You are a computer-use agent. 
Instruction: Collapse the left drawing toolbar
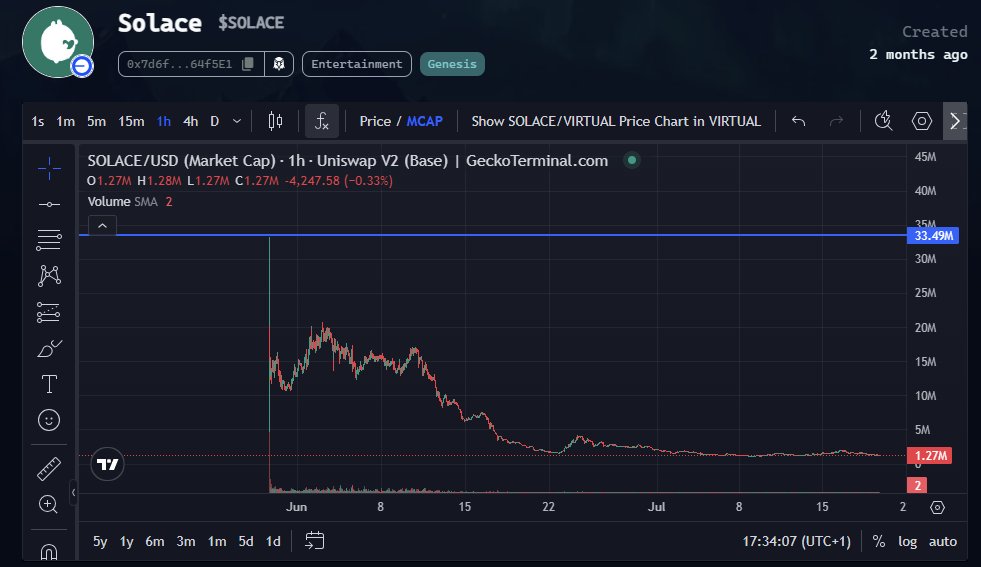tap(73, 493)
